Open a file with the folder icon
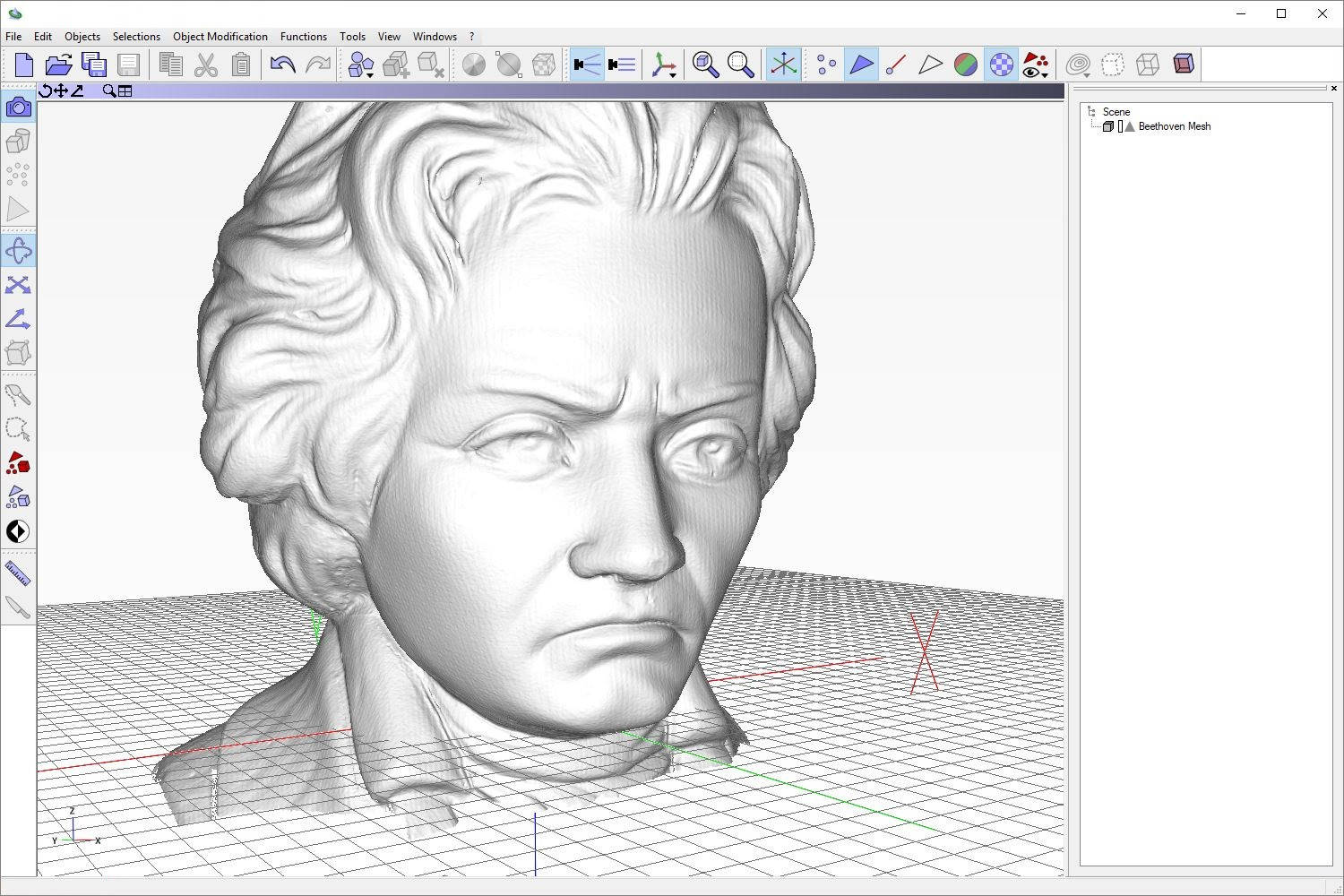The height and width of the screenshot is (896, 1344). click(x=58, y=65)
